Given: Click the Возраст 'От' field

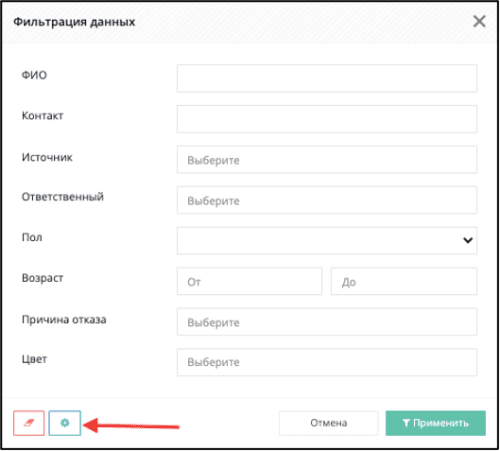Looking at the screenshot, I should [249, 281].
